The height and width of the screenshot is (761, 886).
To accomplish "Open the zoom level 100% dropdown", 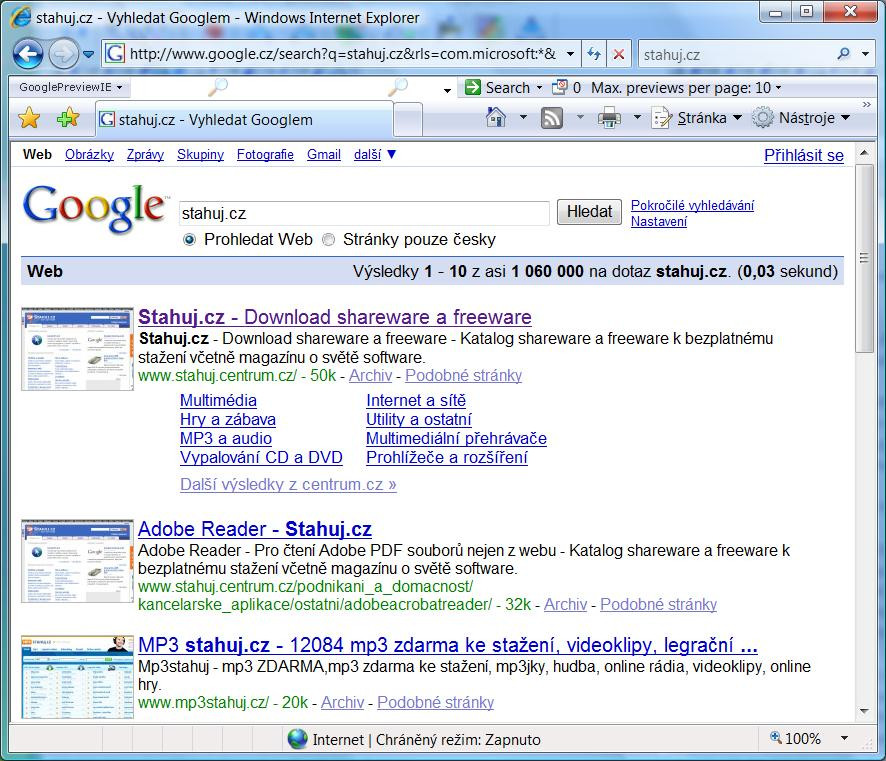I will point(845,738).
